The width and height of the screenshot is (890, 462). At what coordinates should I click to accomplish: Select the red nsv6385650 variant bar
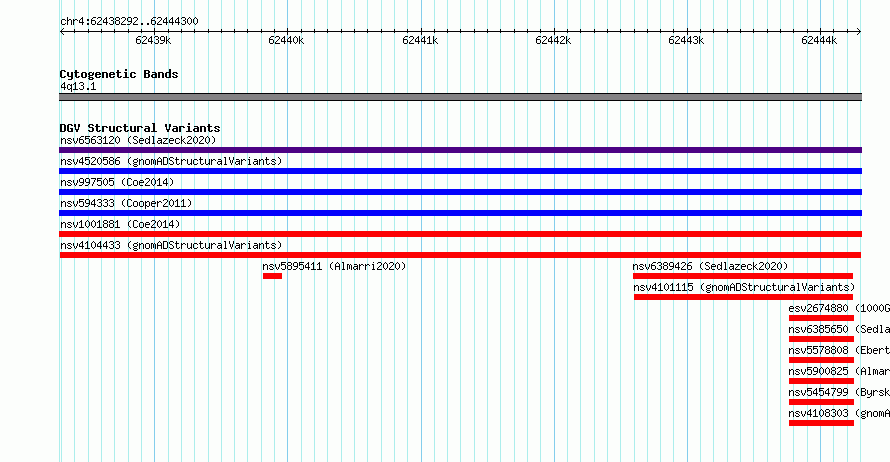pyautogui.click(x=821, y=339)
